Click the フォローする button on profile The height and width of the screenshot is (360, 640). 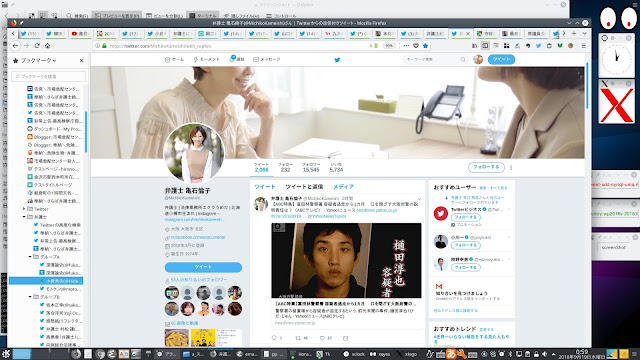coord(486,167)
